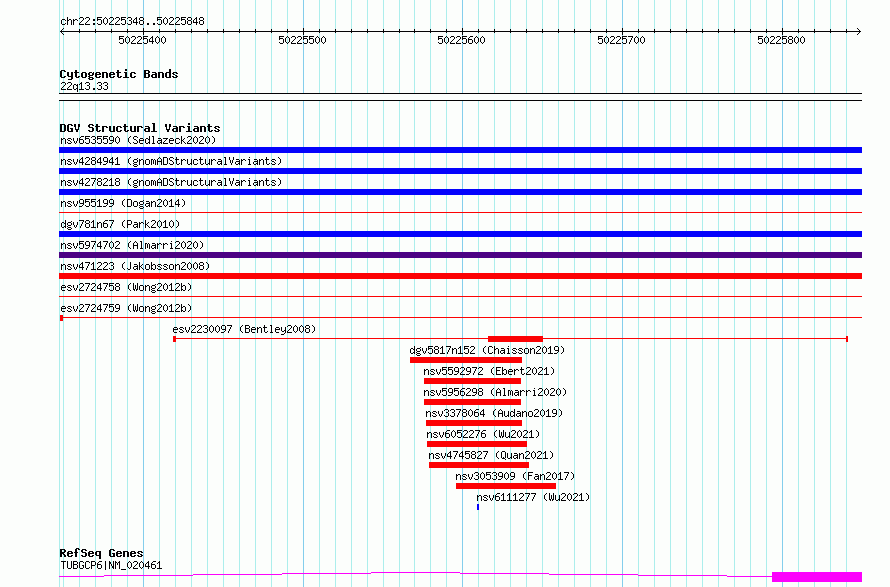Image resolution: width=890 pixels, height=587 pixels.
Task: Click the red bar under nsv5592972
Action: coord(472,381)
